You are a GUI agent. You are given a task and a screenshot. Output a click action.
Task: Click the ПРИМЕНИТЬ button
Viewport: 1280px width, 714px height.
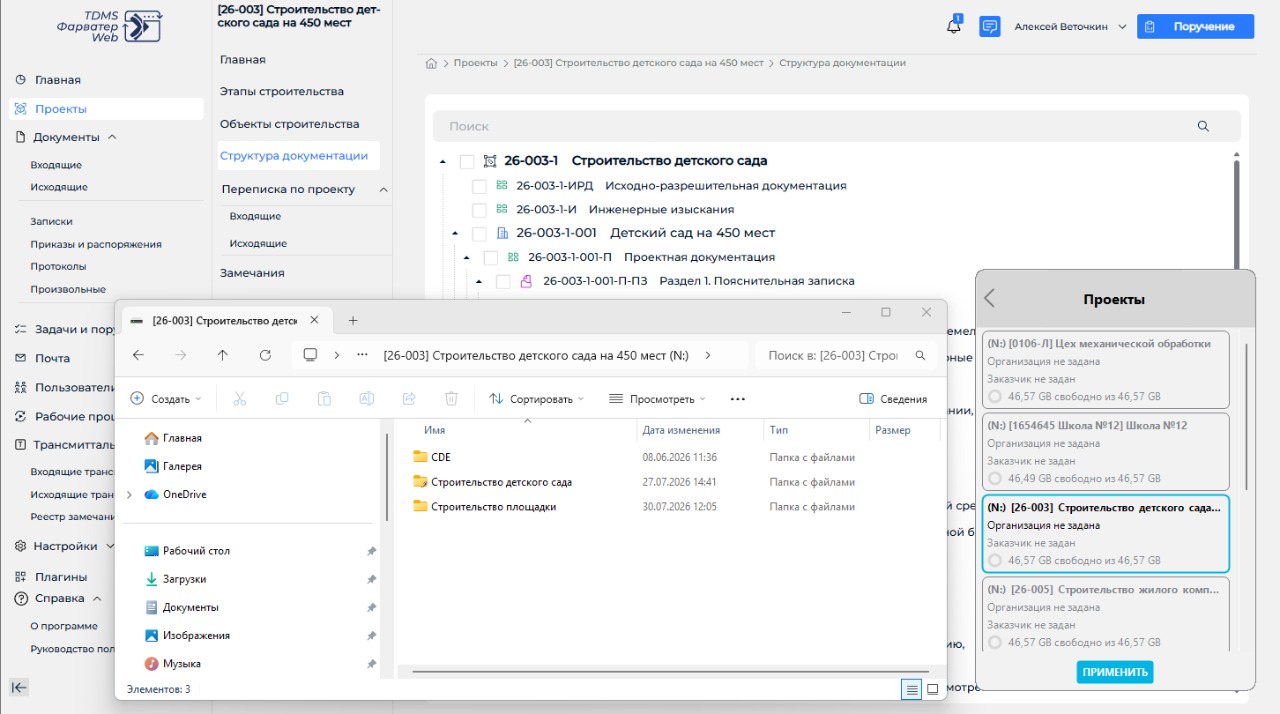point(1115,672)
